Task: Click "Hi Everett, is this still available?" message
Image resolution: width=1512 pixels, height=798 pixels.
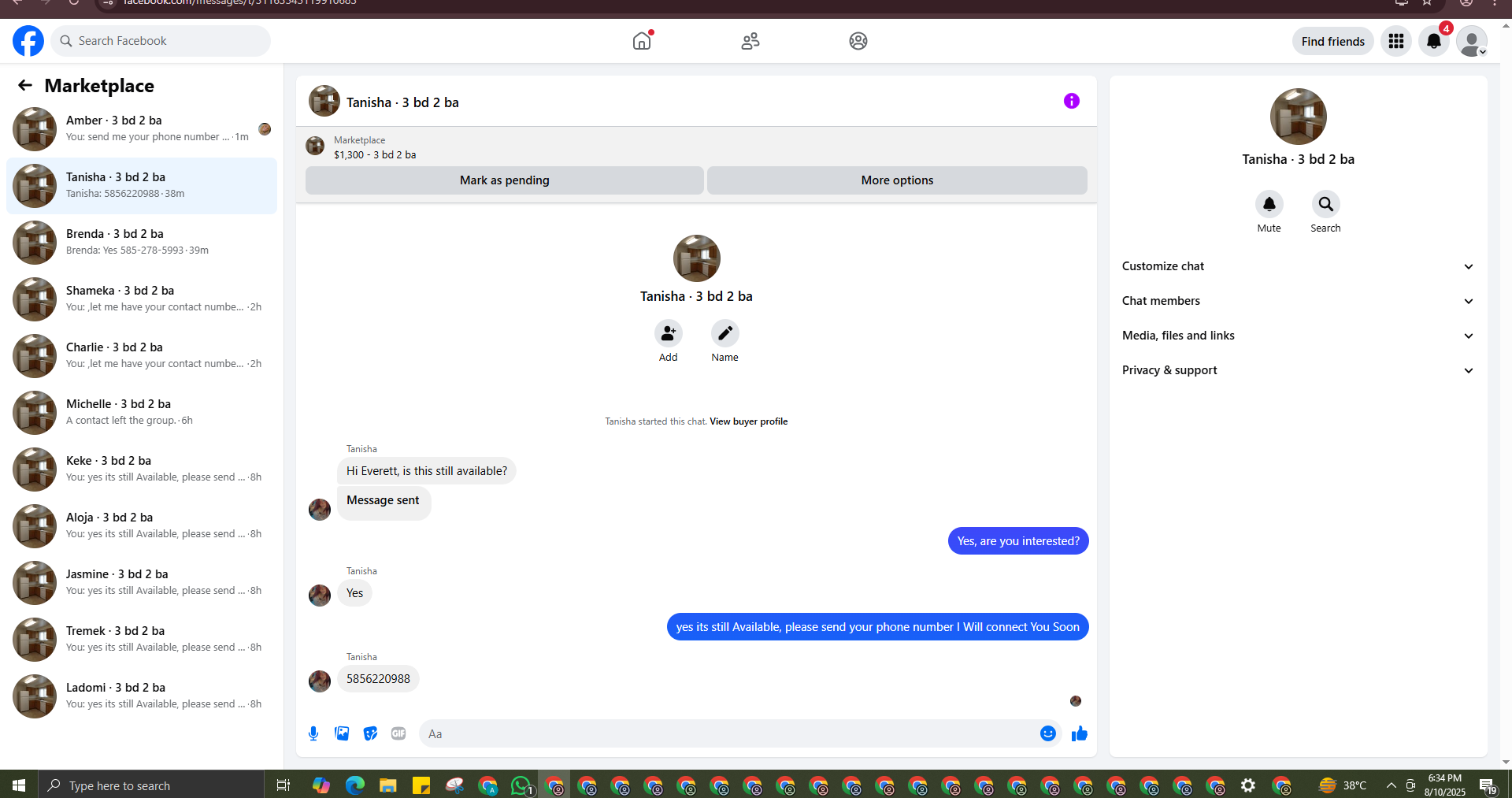Action: (x=427, y=471)
